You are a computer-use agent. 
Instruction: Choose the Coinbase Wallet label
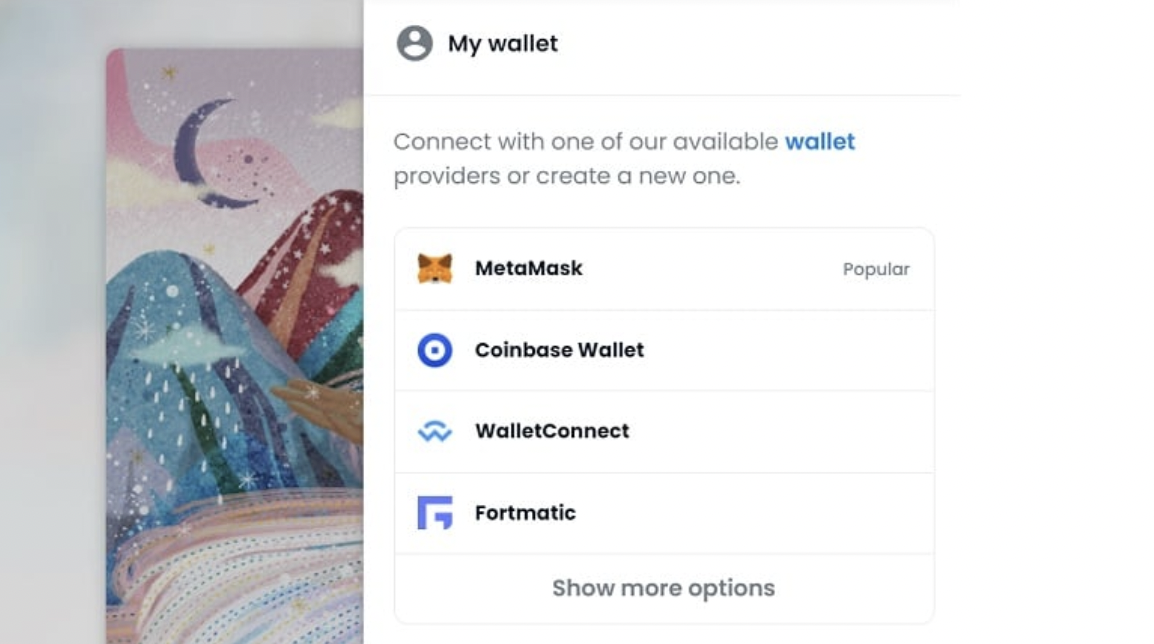coord(559,350)
